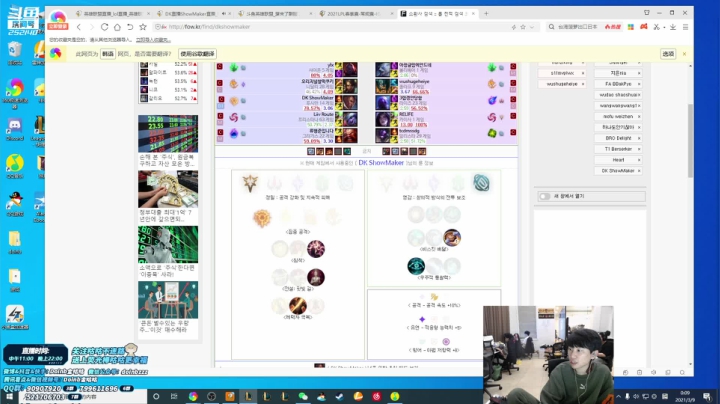Click selected yellow keystone rune under Precision
The width and height of the screenshot is (720, 404).
coord(262,217)
